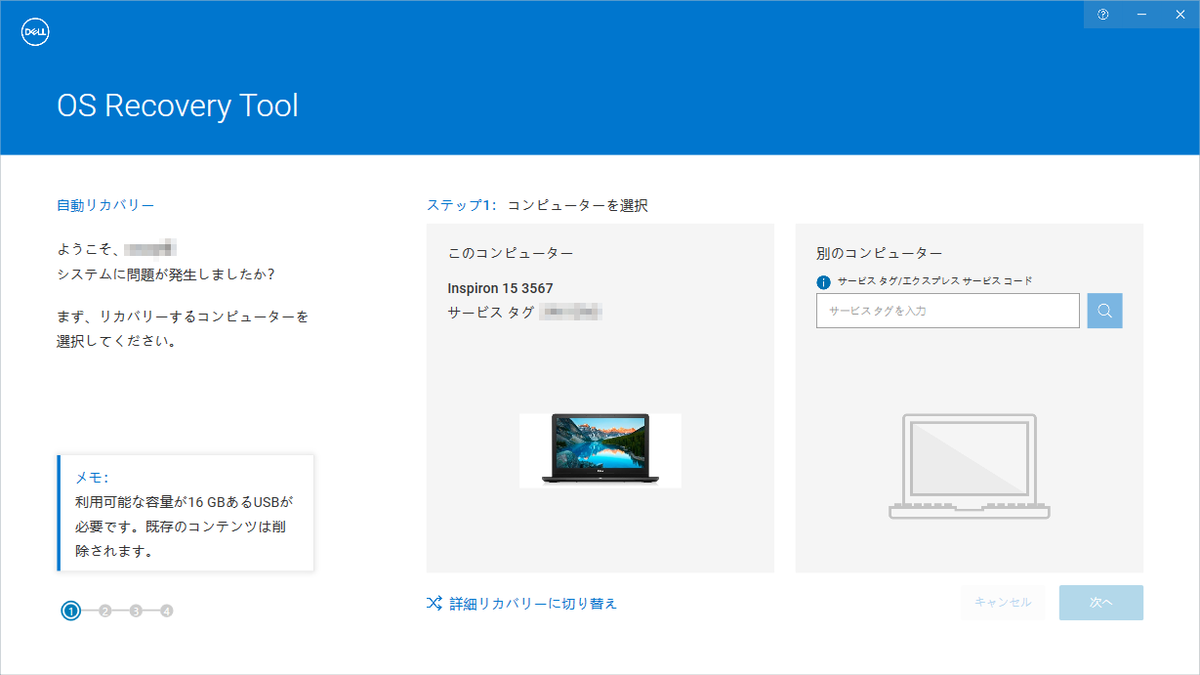Viewport: 1200px width, 675px height.
Task: Click the 別のコンピューター card title
Action: (x=879, y=253)
